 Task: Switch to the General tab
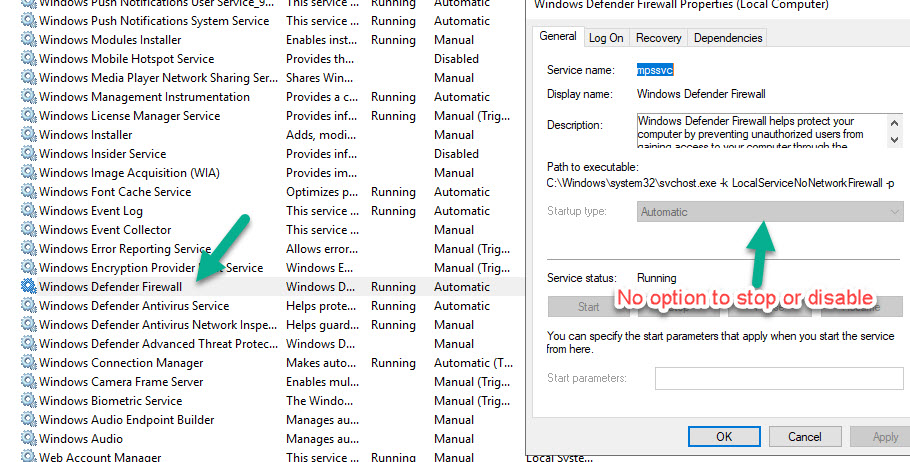558,36
